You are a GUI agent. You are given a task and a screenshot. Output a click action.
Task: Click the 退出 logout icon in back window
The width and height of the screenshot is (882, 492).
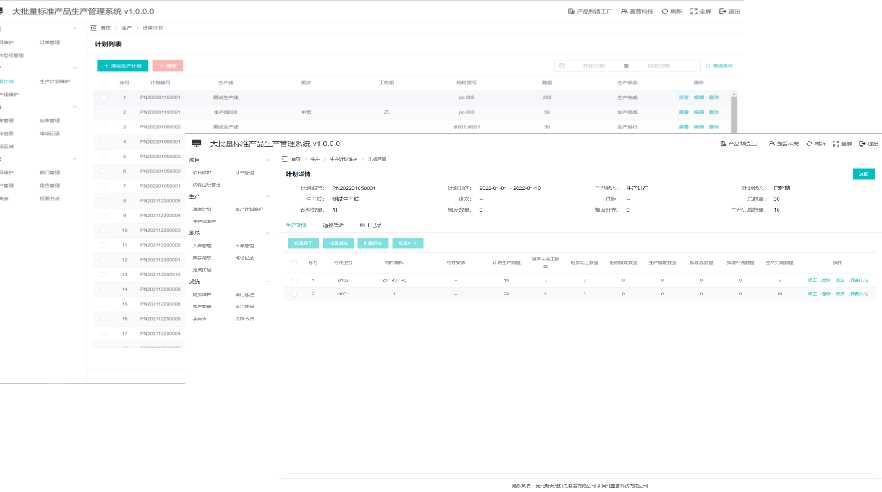(723, 11)
